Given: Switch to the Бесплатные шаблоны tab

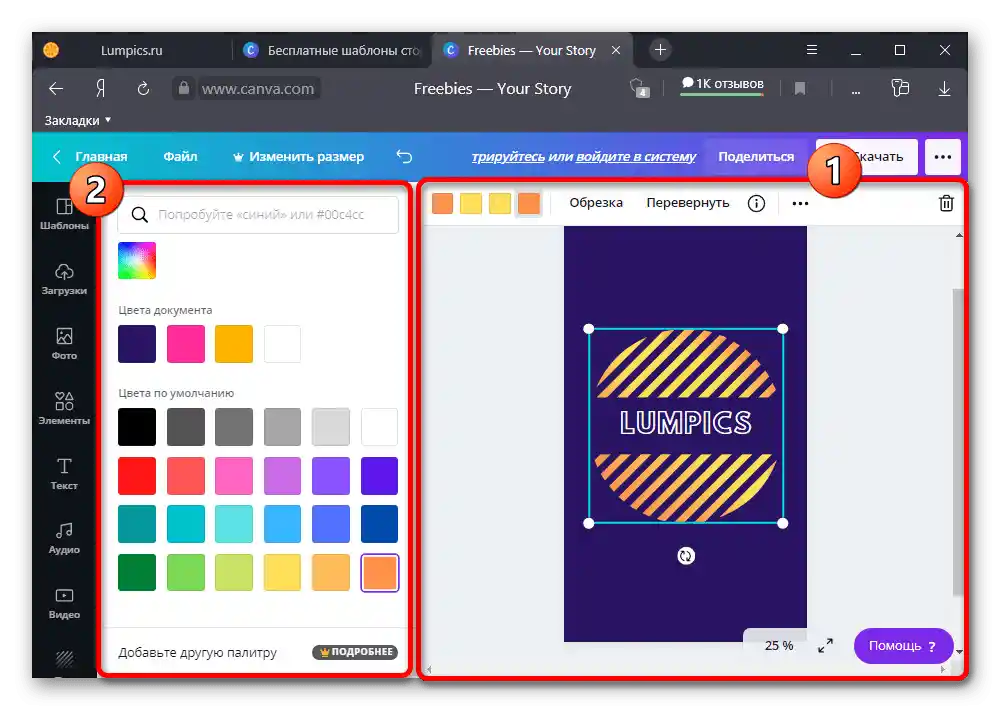Looking at the screenshot, I should (332, 50).
